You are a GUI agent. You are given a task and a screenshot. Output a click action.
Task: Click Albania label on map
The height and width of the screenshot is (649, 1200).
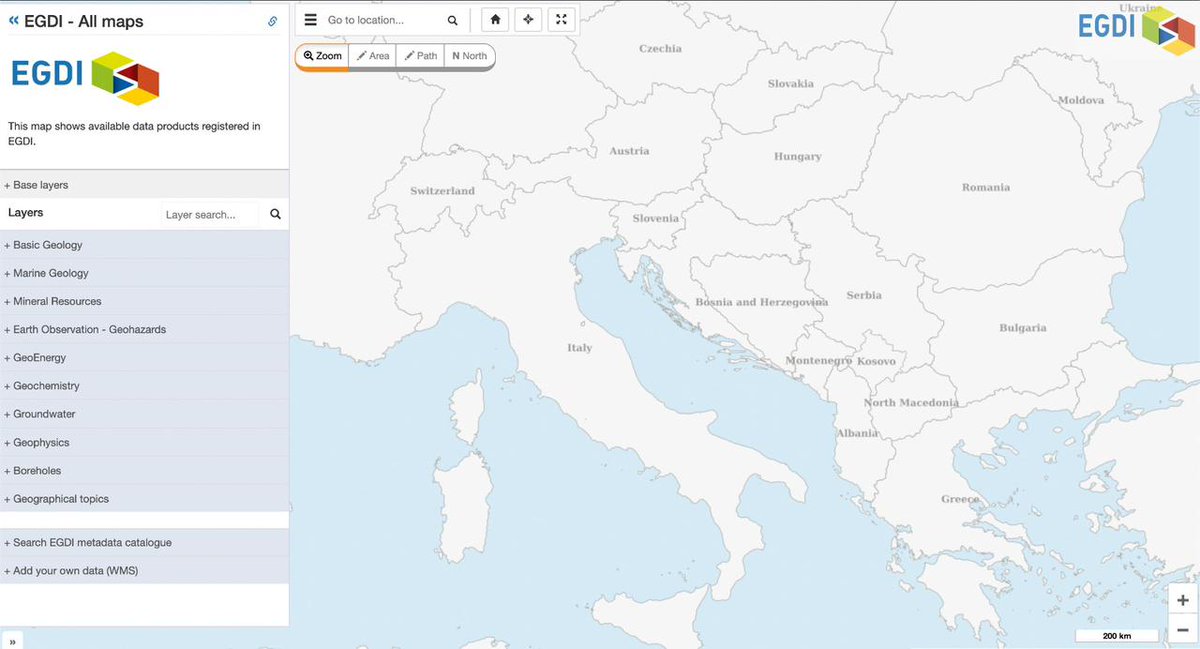pyautogui.click(x=858, y=432)
